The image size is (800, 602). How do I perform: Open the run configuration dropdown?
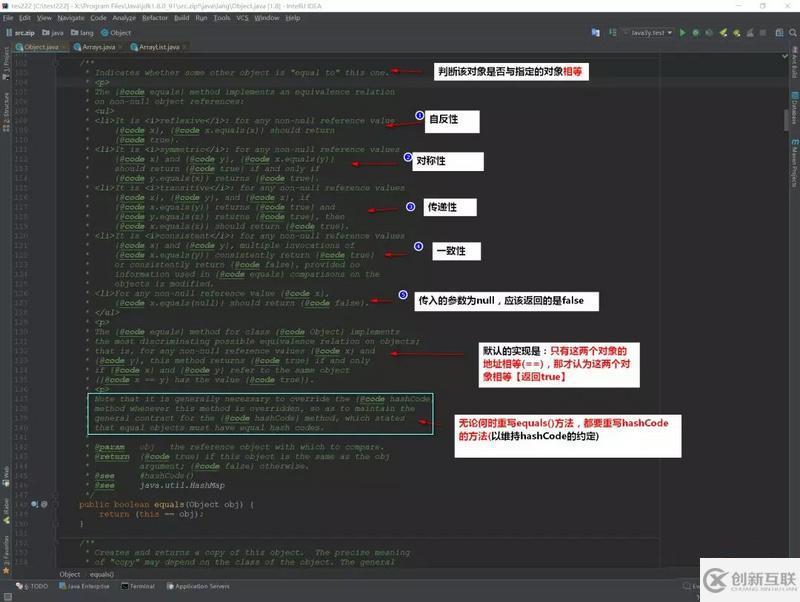[x=648, y=33]
